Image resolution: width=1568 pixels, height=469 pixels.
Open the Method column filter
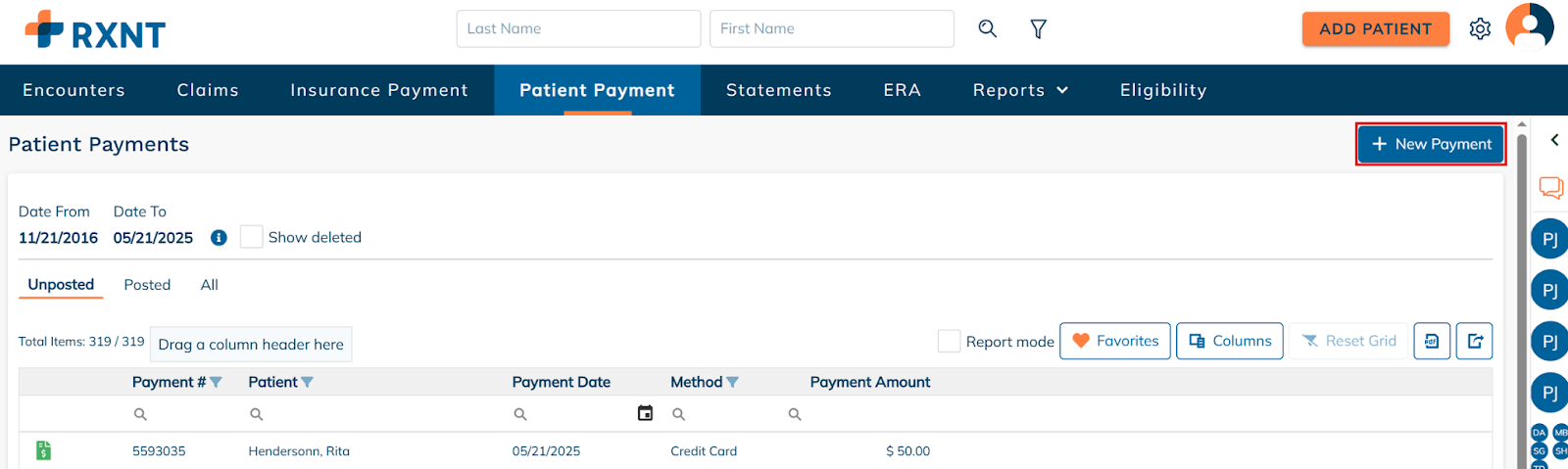pos(732,382)
